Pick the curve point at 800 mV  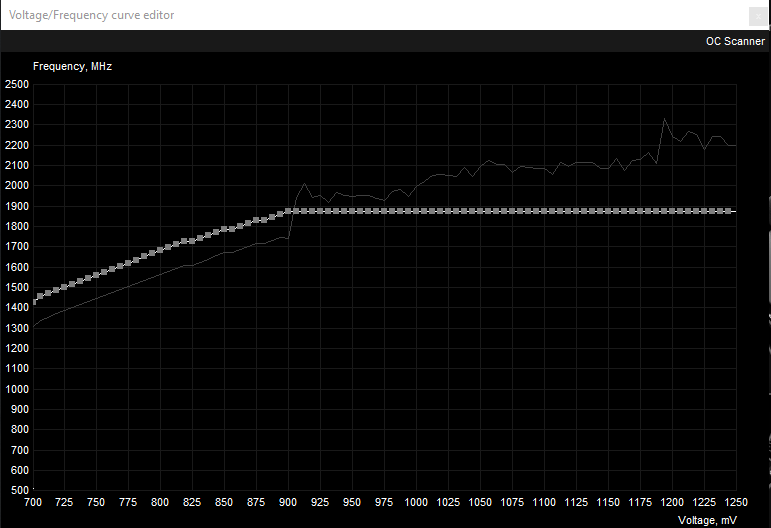tap(161, 250)
